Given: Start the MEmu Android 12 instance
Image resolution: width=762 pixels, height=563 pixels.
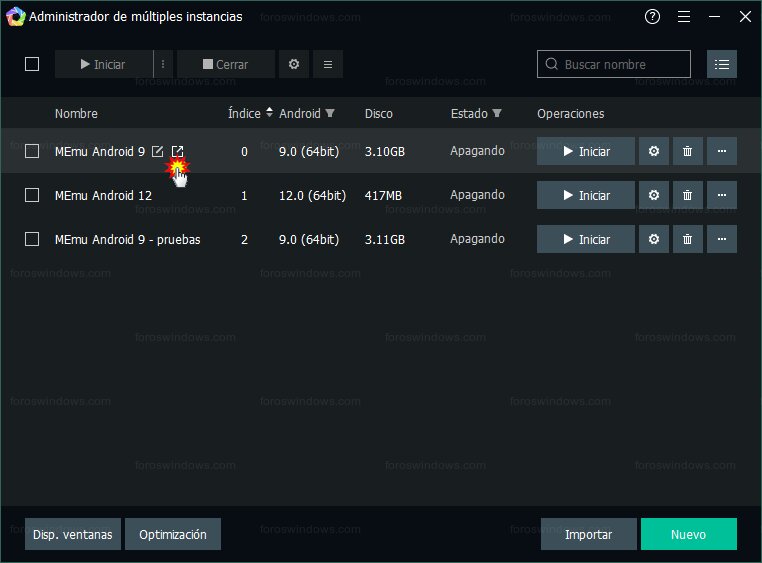Looking at the screenshot, I should 586,195.
